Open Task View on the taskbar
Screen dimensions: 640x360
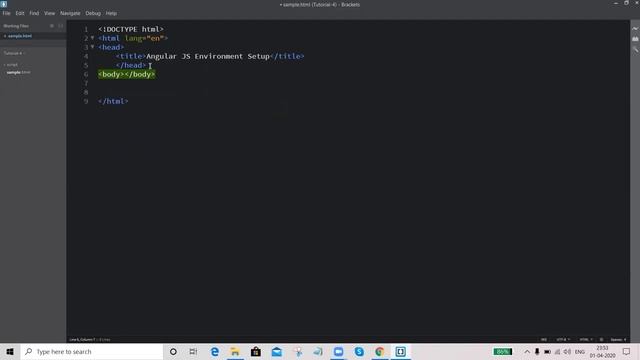tap(193, 351)
